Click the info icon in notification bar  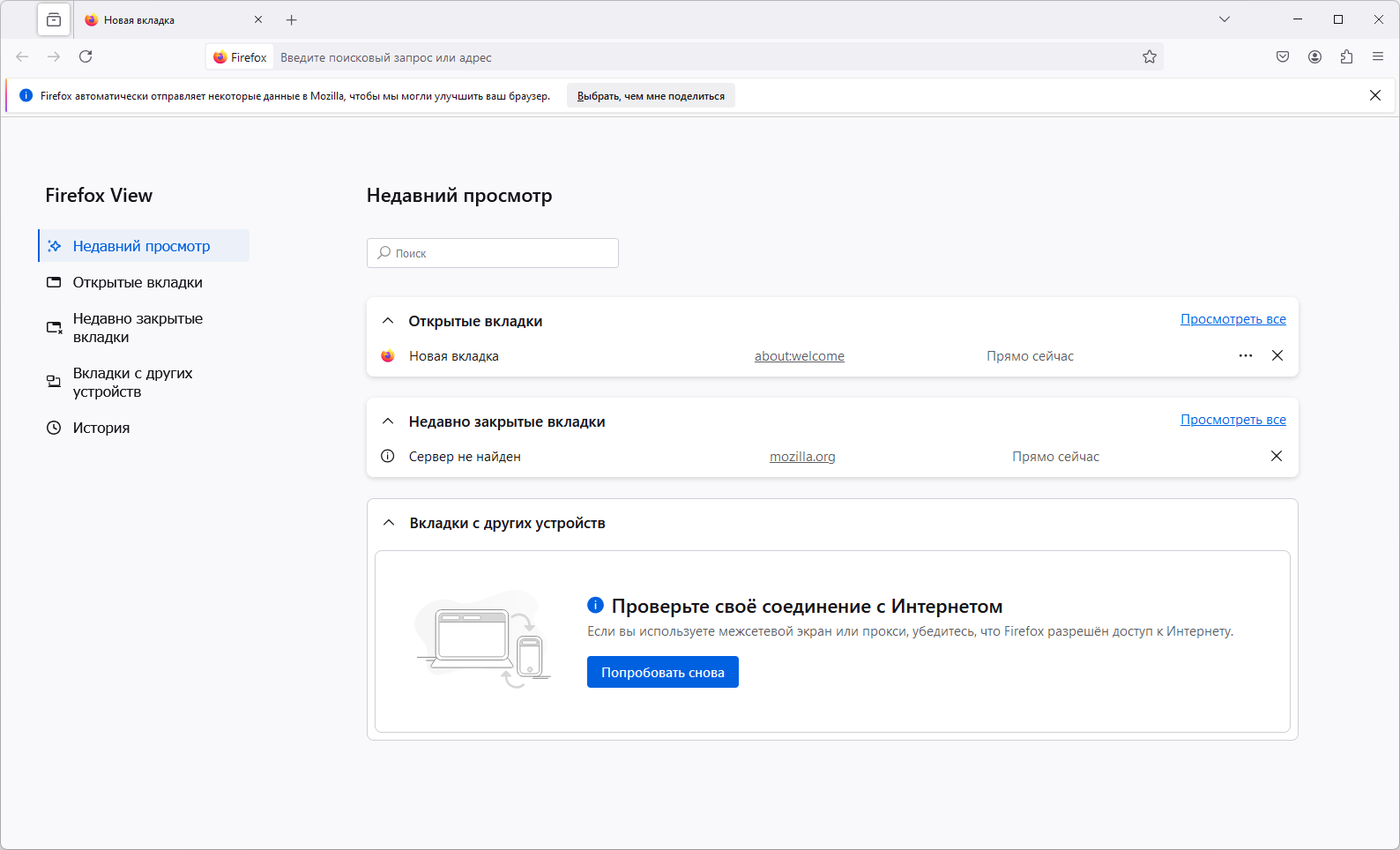point(26,95)
